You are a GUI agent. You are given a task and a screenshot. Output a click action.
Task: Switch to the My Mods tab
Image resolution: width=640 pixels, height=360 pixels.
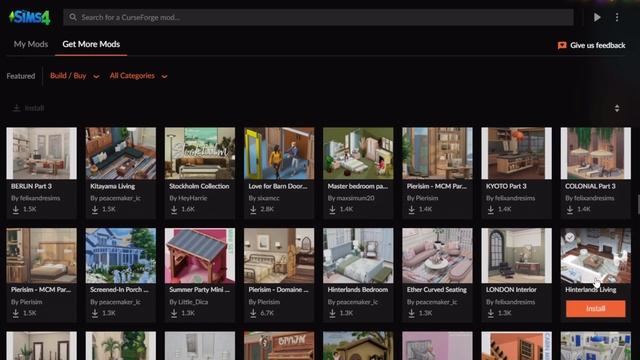31,44
